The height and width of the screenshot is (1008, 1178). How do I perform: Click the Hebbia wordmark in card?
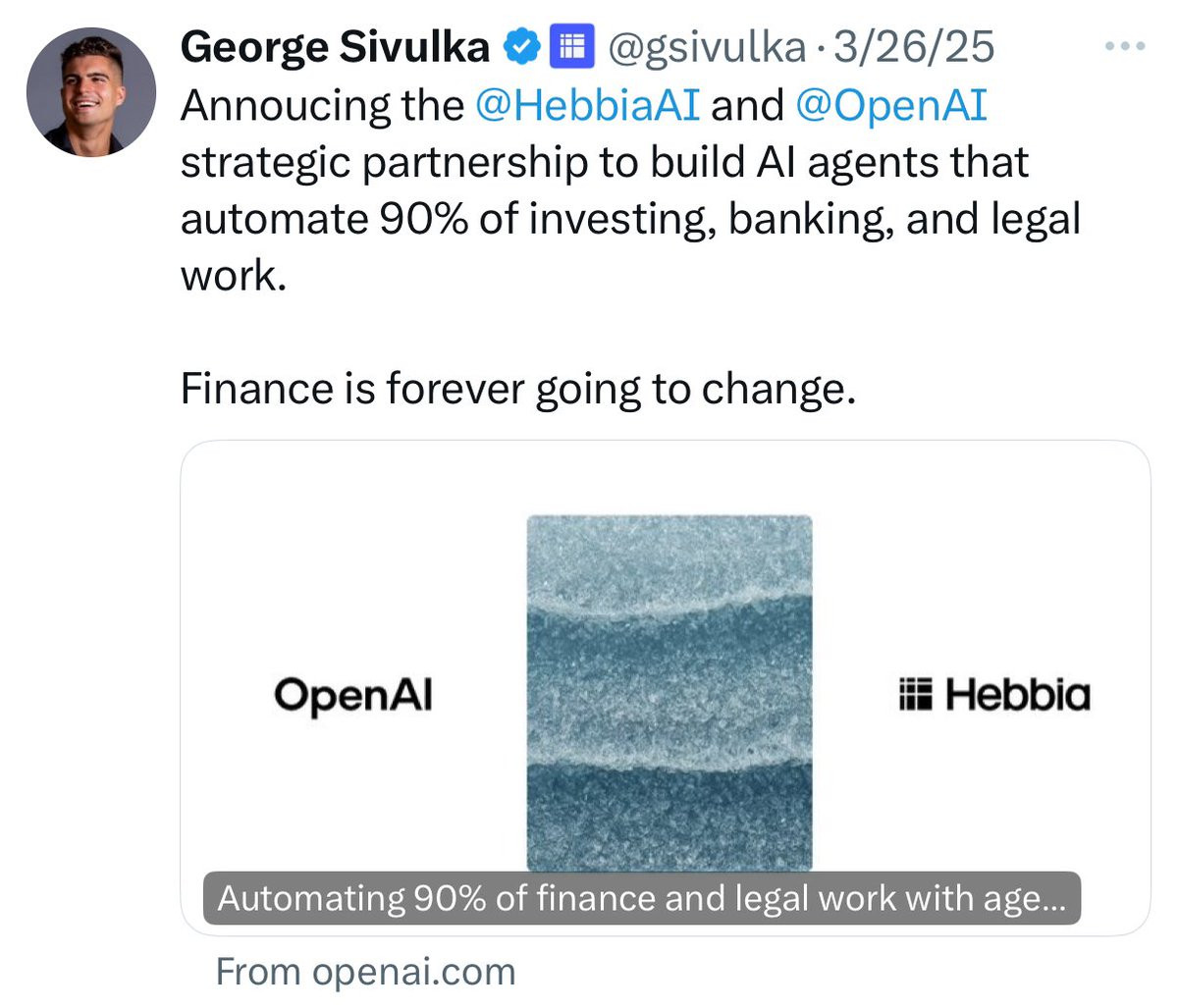(1017, 695)
